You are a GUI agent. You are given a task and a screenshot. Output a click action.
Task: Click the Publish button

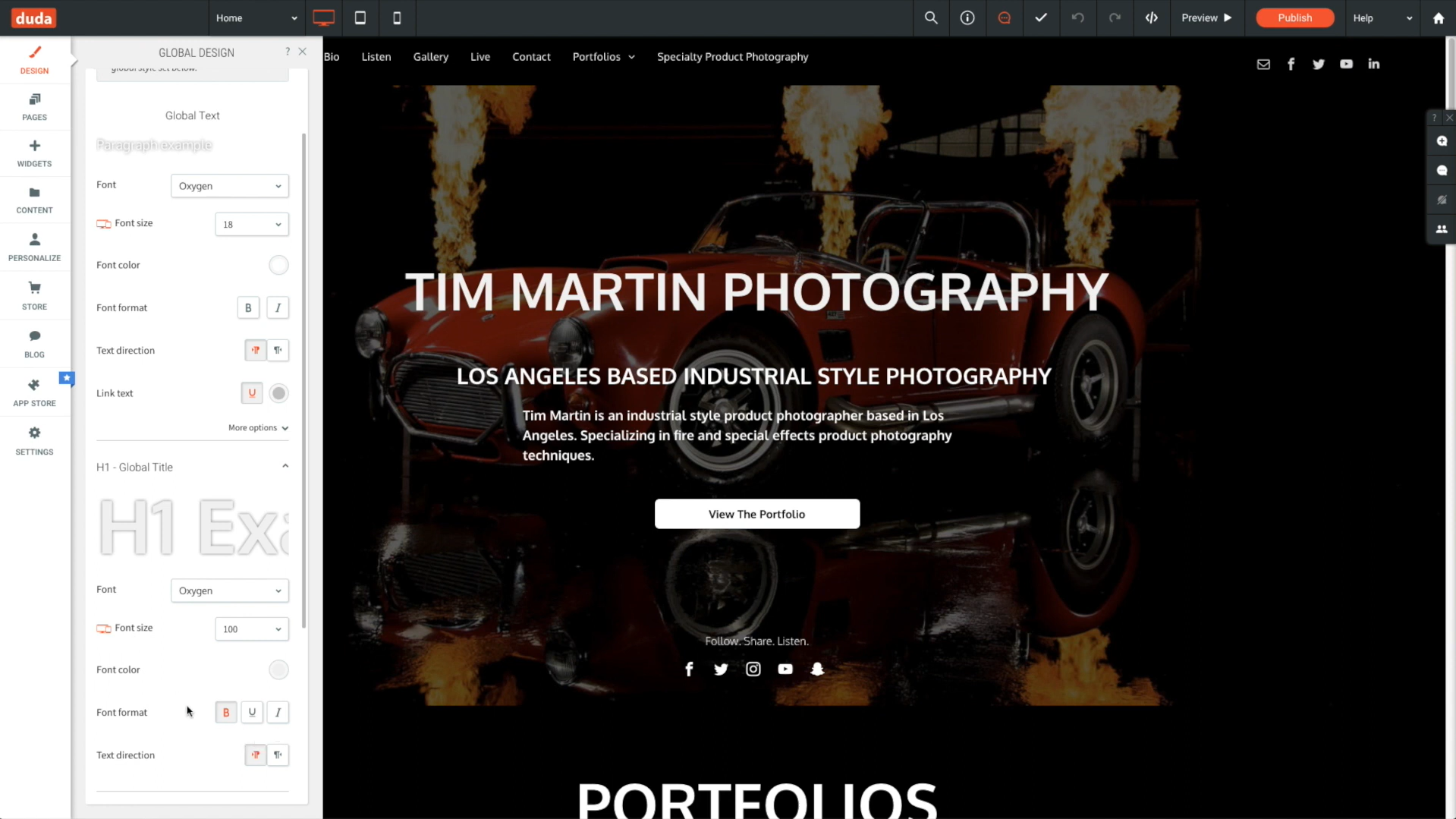(x=1294, y=17)
